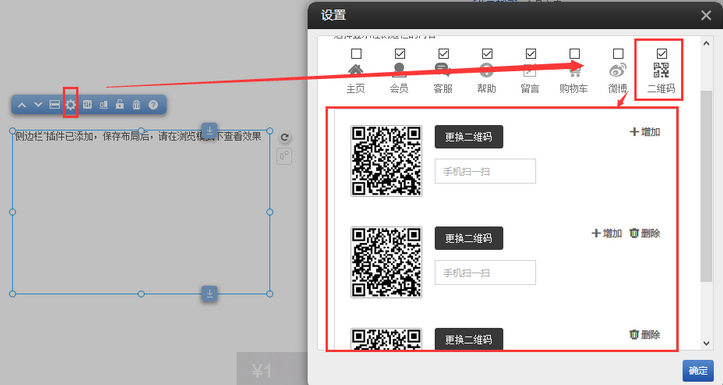
Task: Open widget settings via the gear icon
Action: pyautogui.click(x=71, y=105)
